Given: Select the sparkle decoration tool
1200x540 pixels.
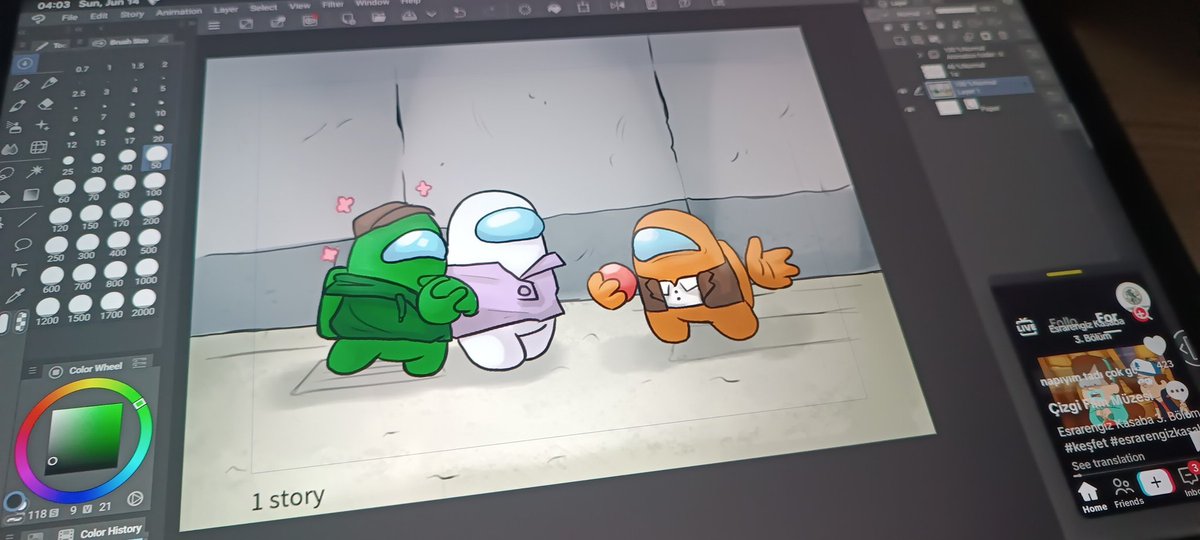Looking at the screenshot, I should (43, 125).
